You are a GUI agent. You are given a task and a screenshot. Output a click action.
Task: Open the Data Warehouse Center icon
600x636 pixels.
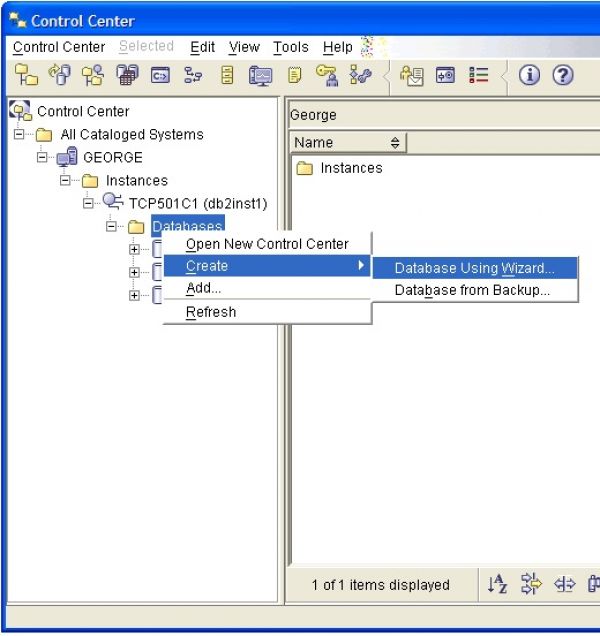point(127,75)
